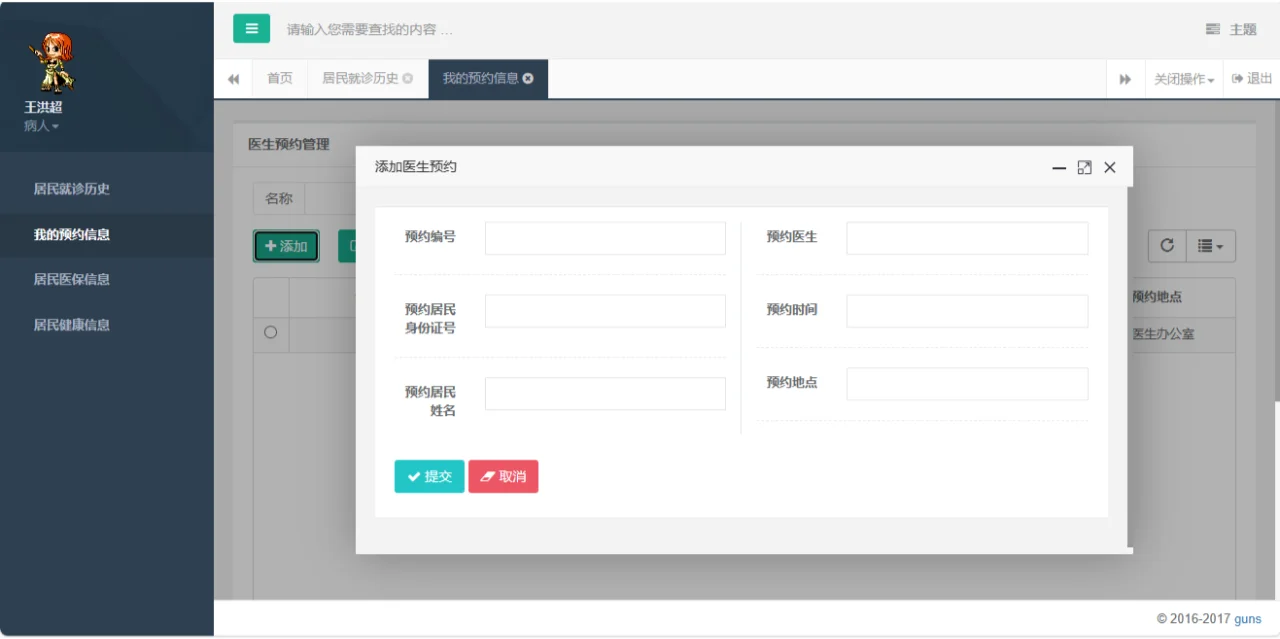
Task: Open the 关闭操作 dropdown
Action: (1184, 79)
